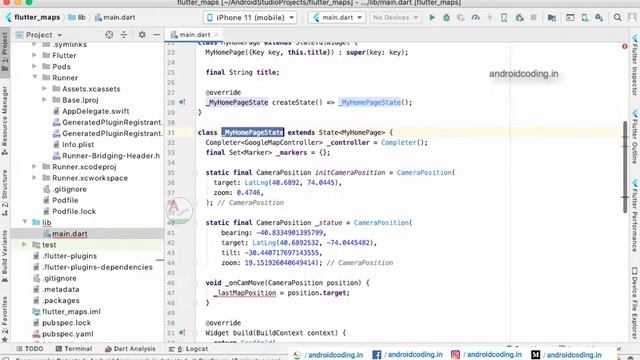Open the iPhone 11 (mobile) device dropdown
Screen dimensions: 640x360
[x=250, y=18]
